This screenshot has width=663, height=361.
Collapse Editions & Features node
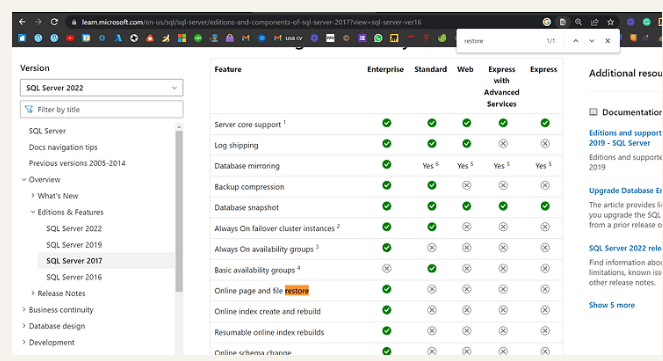33,212
